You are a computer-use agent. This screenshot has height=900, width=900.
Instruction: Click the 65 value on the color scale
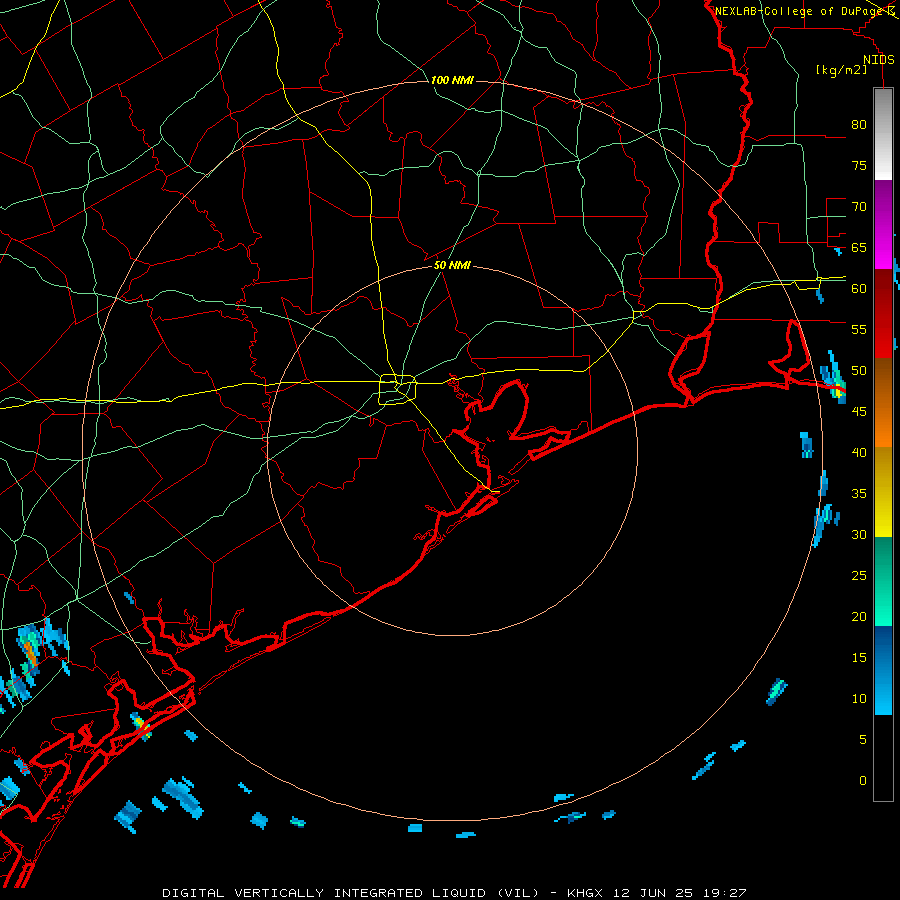859,247
